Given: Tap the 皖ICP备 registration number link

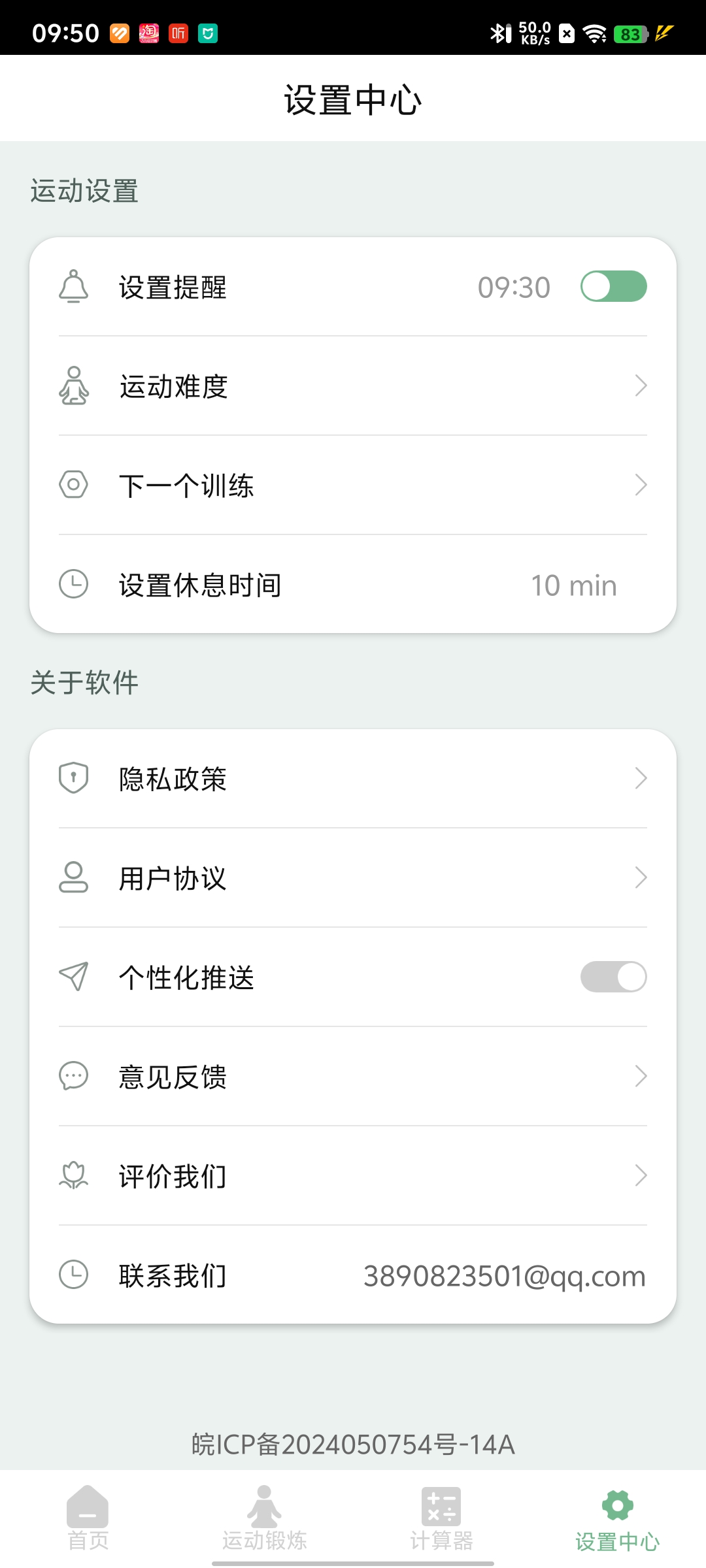Looking at the screenshot, I should coord(353,1444).
